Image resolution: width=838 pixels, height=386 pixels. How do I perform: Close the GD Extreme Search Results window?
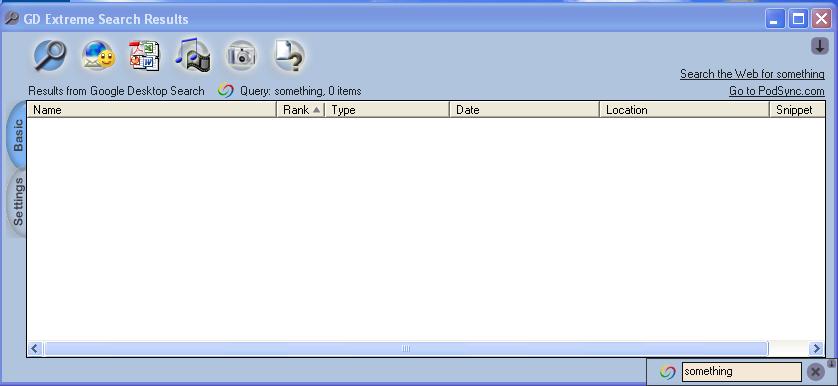[822, 19]
